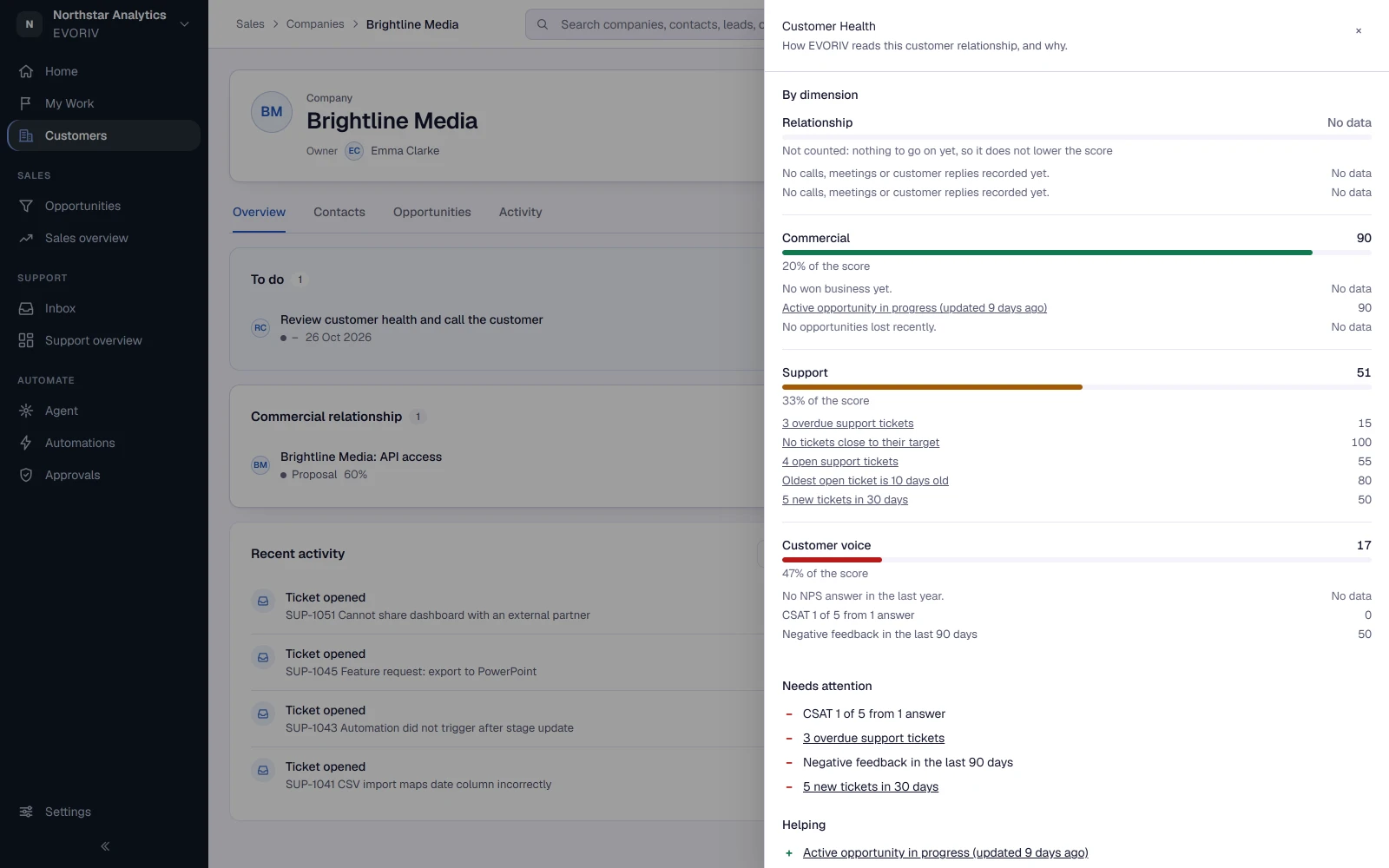Screen dimensions: 1389x868
Task: Open Settings sliders icon
Action: [26, 812]
